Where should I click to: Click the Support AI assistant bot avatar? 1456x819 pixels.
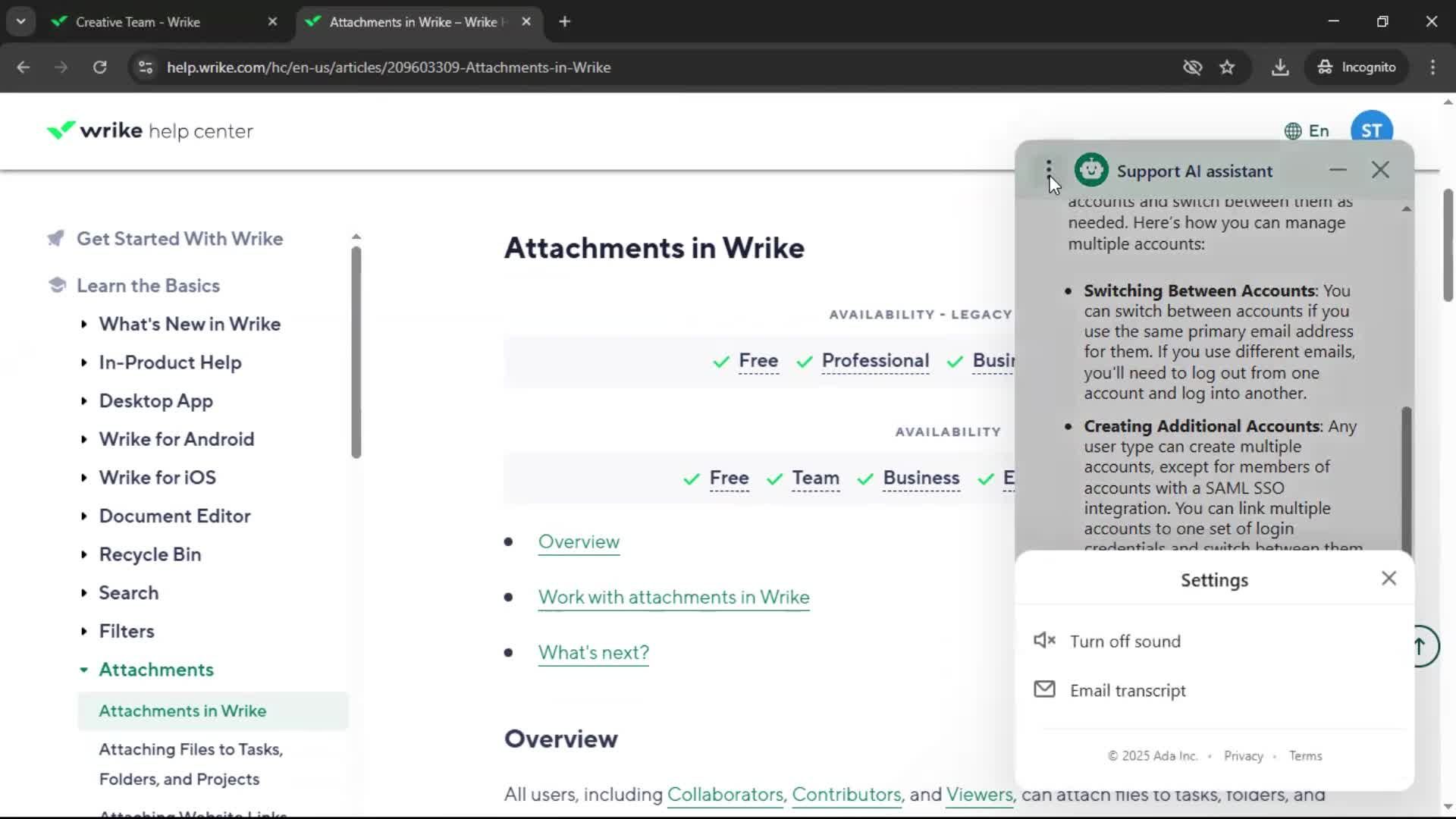coord(1091,171)
